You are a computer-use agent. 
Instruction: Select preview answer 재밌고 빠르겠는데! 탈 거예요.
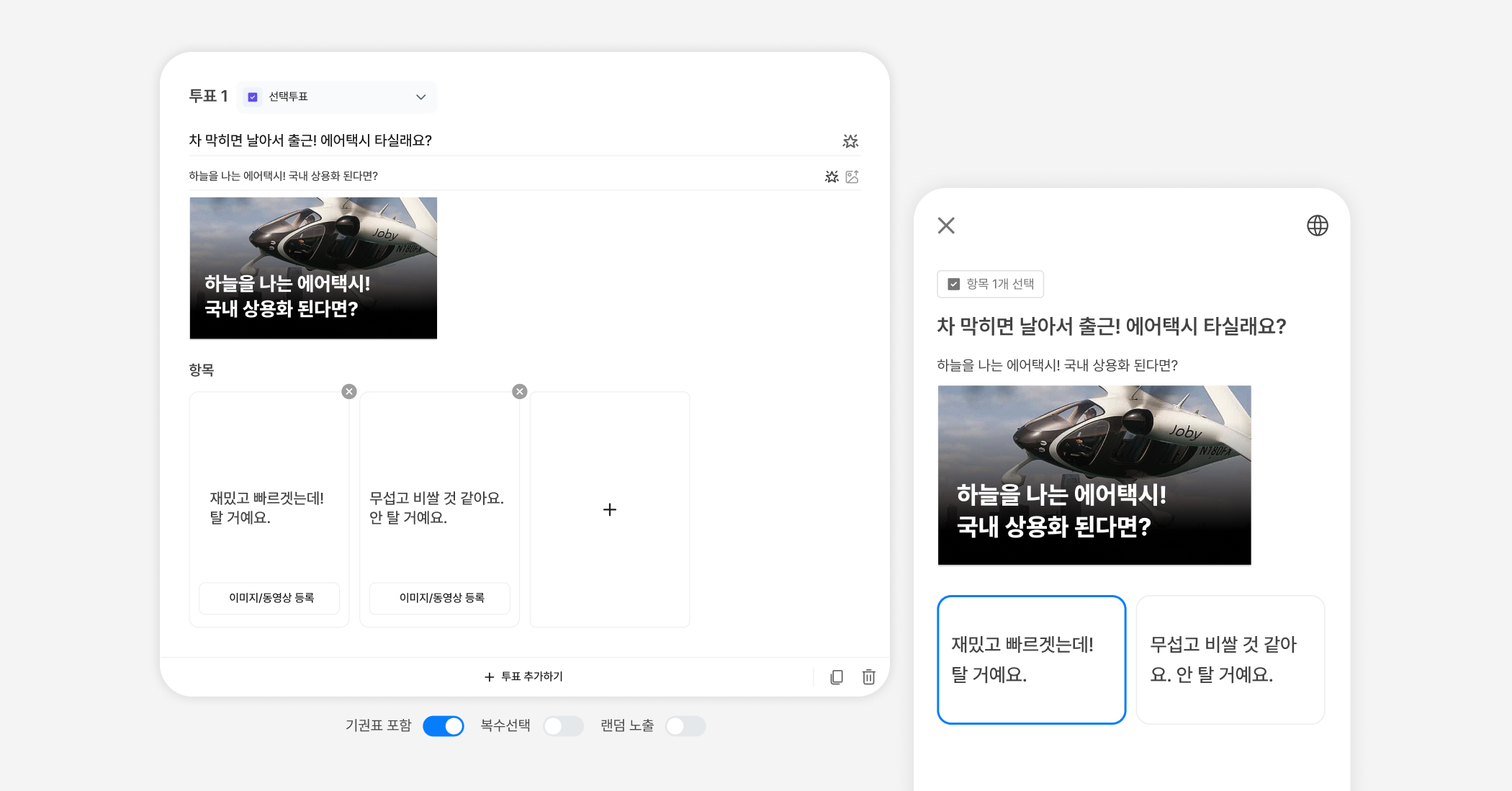click(x=1031, y=659)
